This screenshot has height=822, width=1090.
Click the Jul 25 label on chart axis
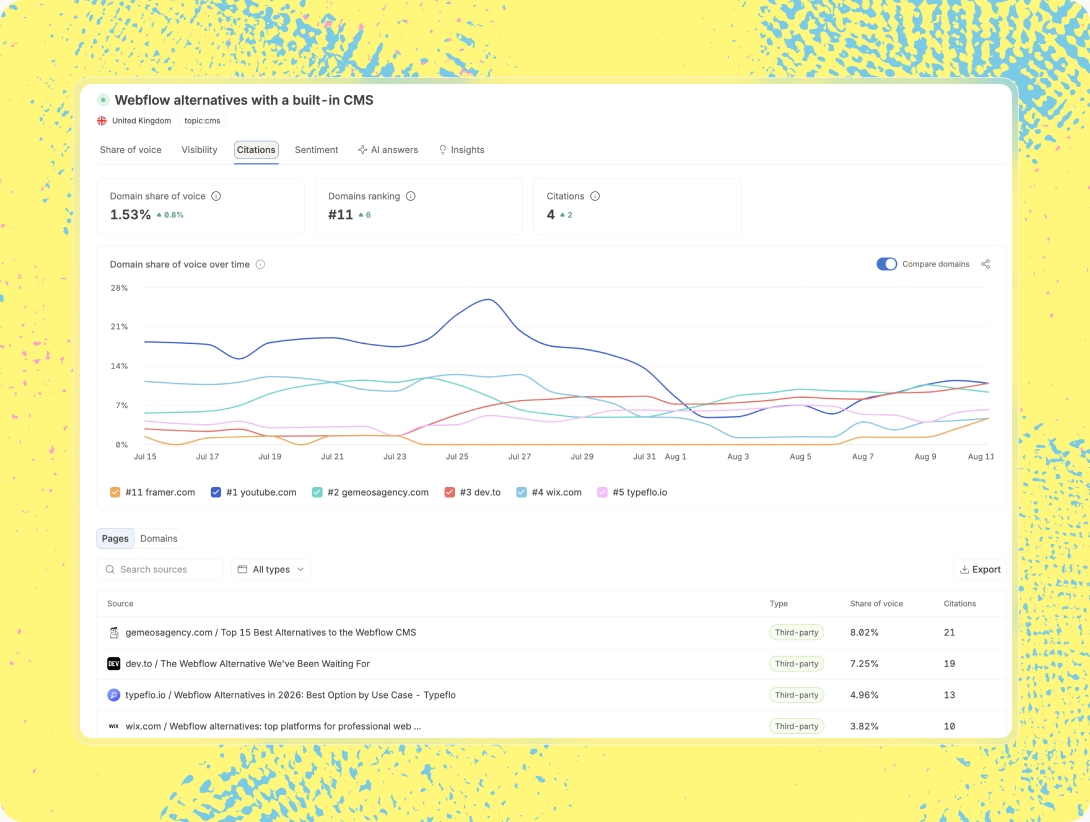coord(457,457)
